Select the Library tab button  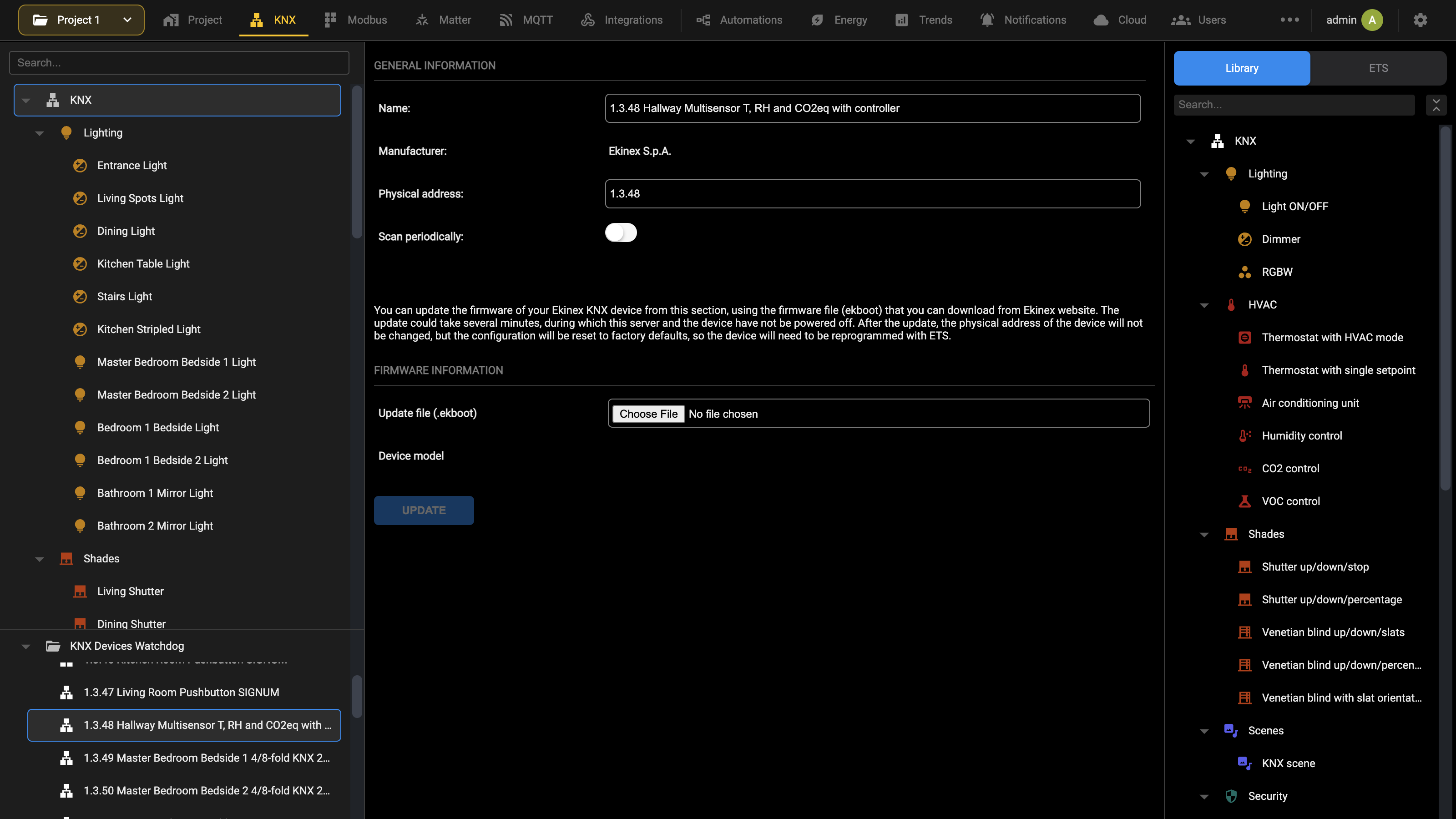click(x=1242, y=68)
